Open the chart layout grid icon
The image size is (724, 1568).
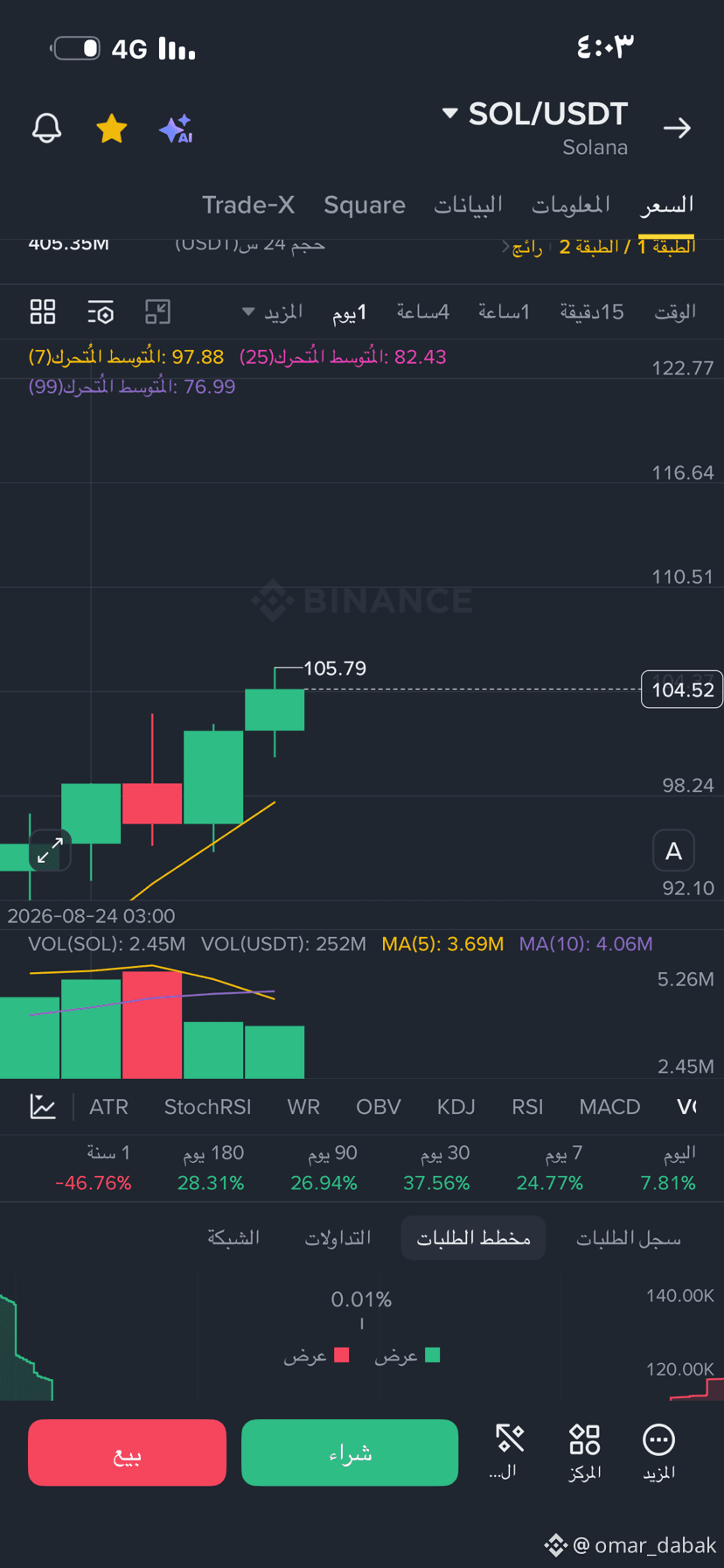(43, 311)
